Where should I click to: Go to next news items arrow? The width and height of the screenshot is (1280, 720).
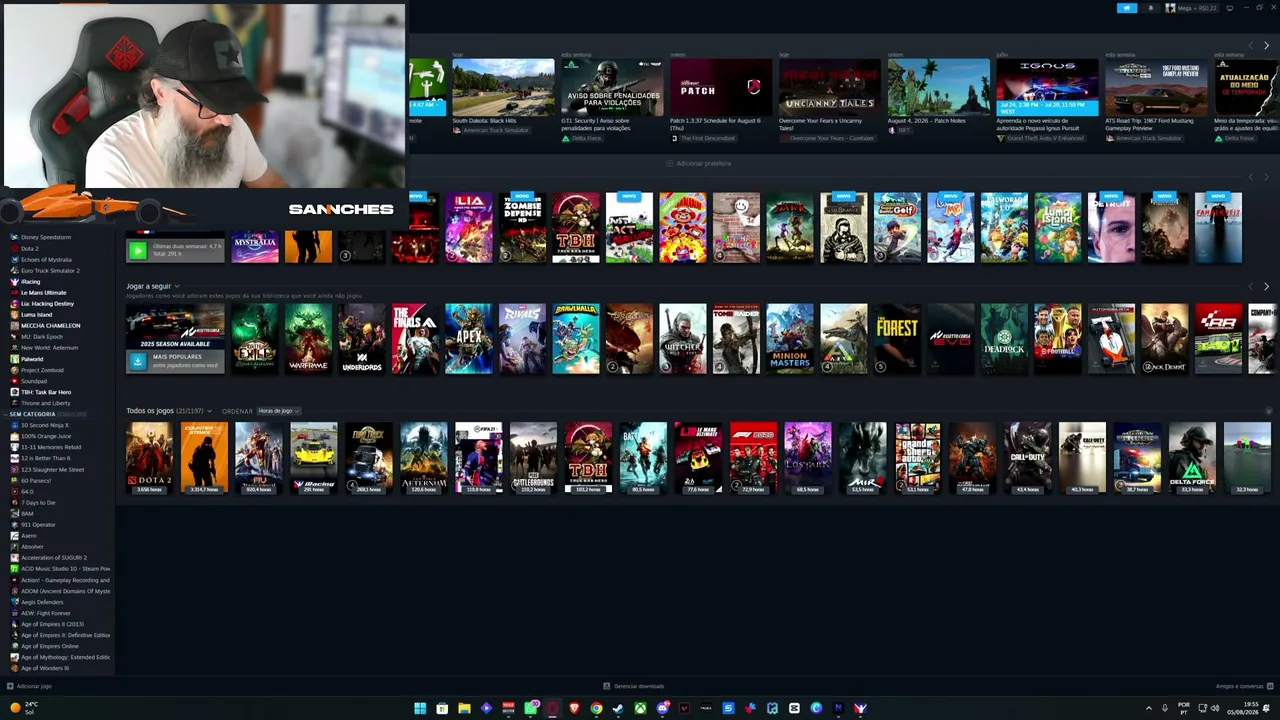coord(1266,46)
